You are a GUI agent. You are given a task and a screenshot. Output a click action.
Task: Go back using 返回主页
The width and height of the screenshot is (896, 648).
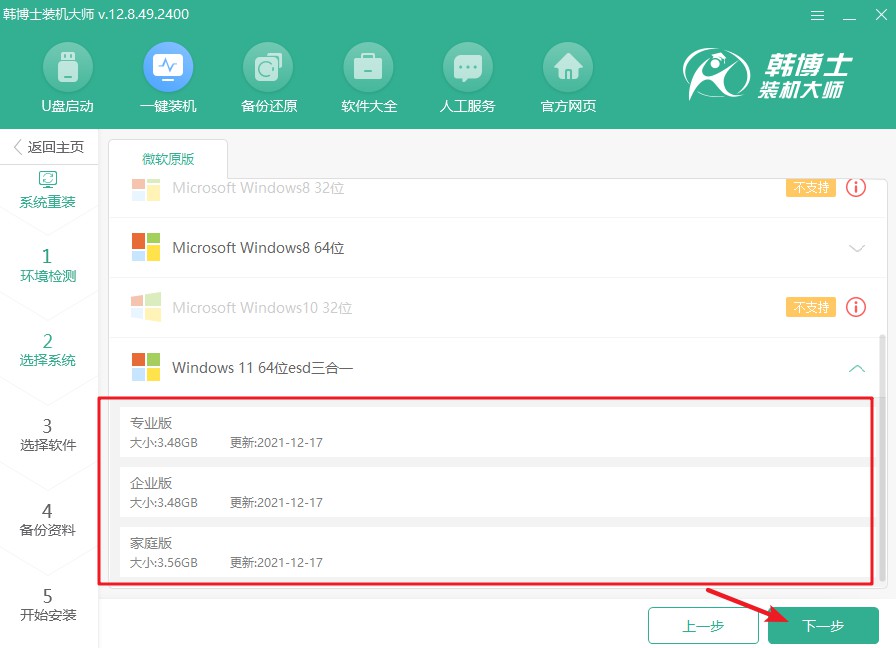[x=49, y=146]
